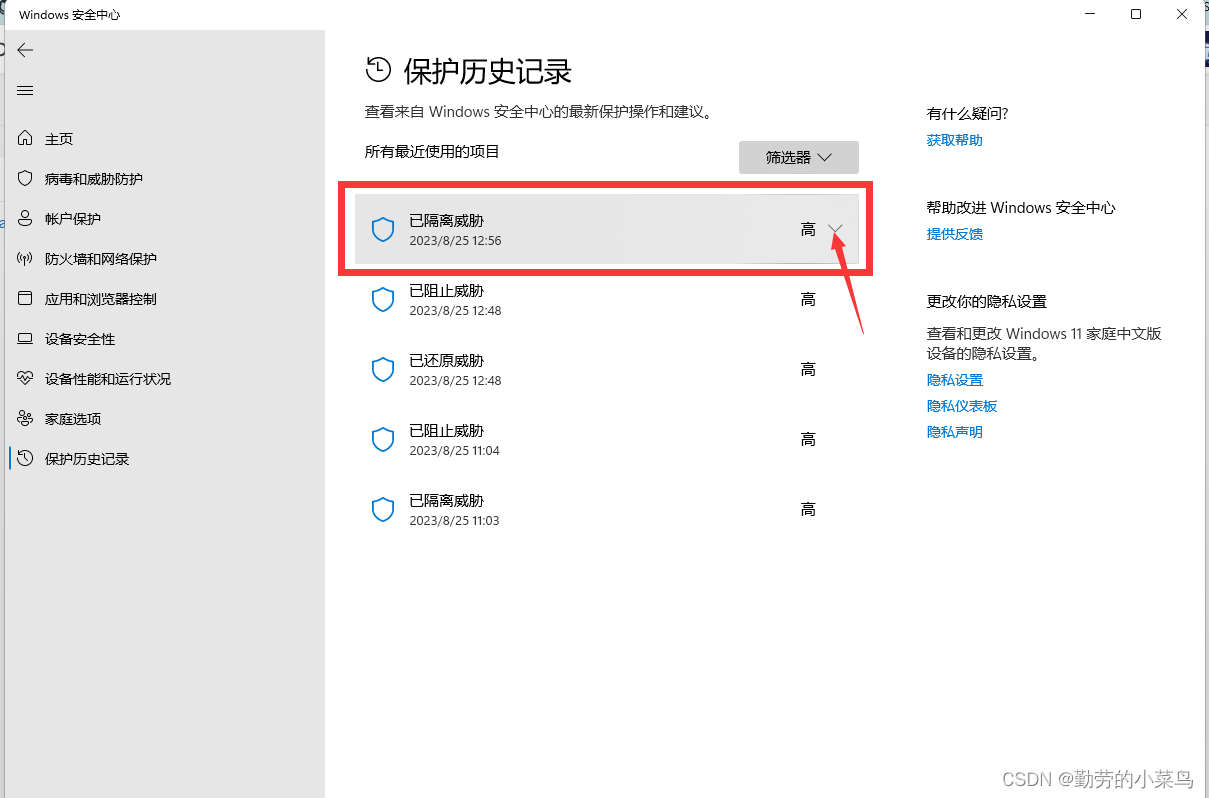Click the heart icon beside 设备性能和运行状况

26,379
